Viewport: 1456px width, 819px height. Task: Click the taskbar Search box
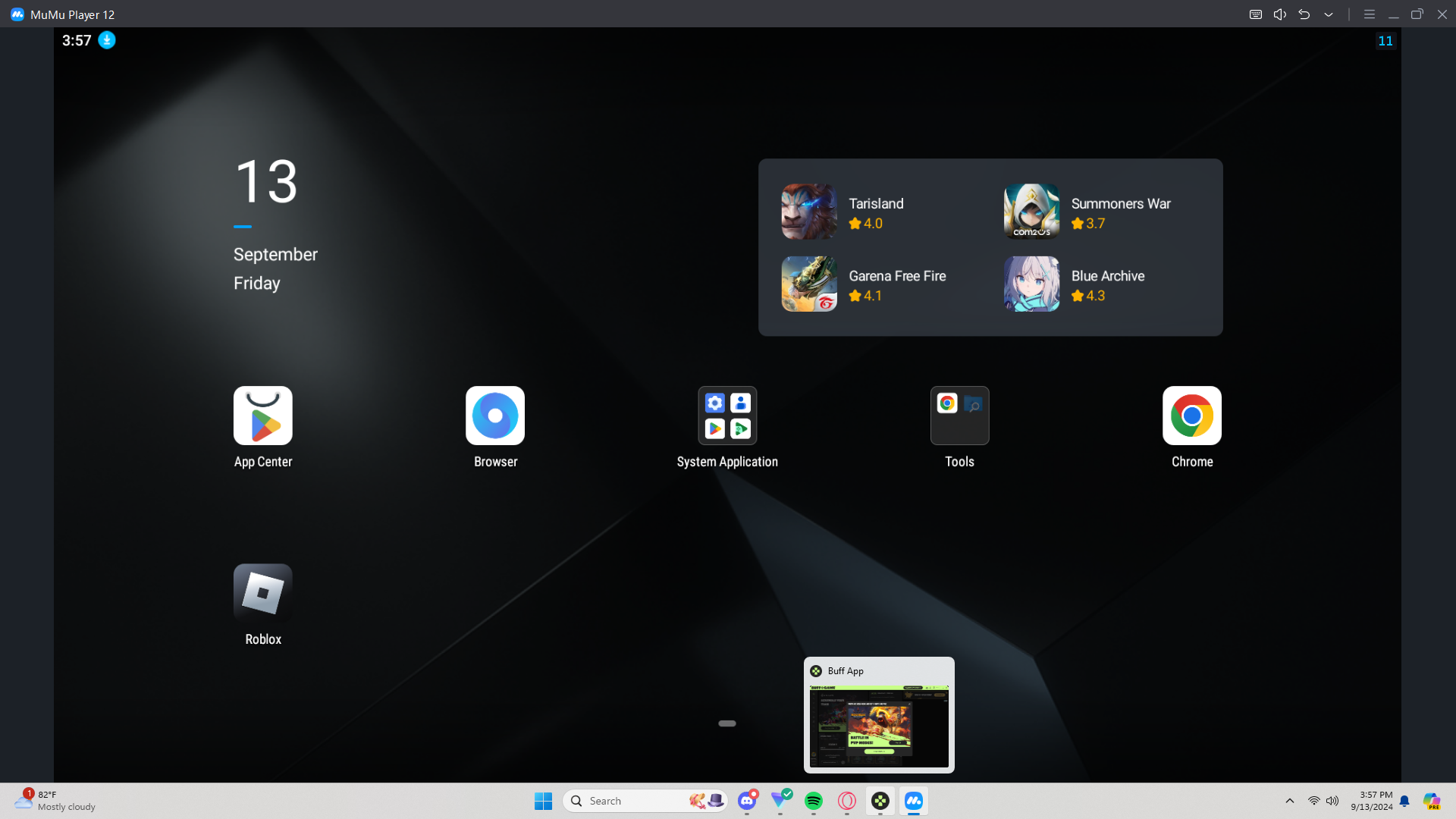pos(645,801)
